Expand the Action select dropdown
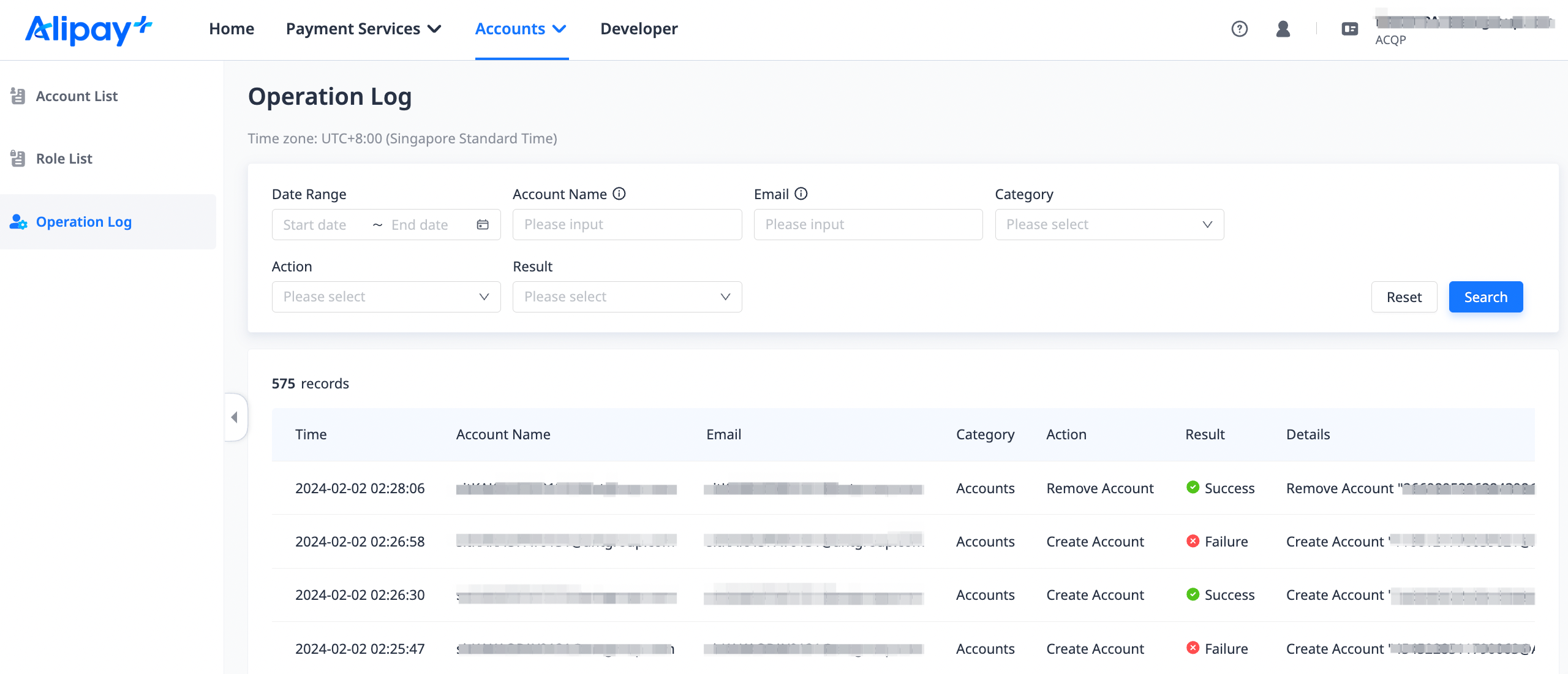The height and width of the screenshot is (674, 1568). pyautogui.click(x=386, y=297)
